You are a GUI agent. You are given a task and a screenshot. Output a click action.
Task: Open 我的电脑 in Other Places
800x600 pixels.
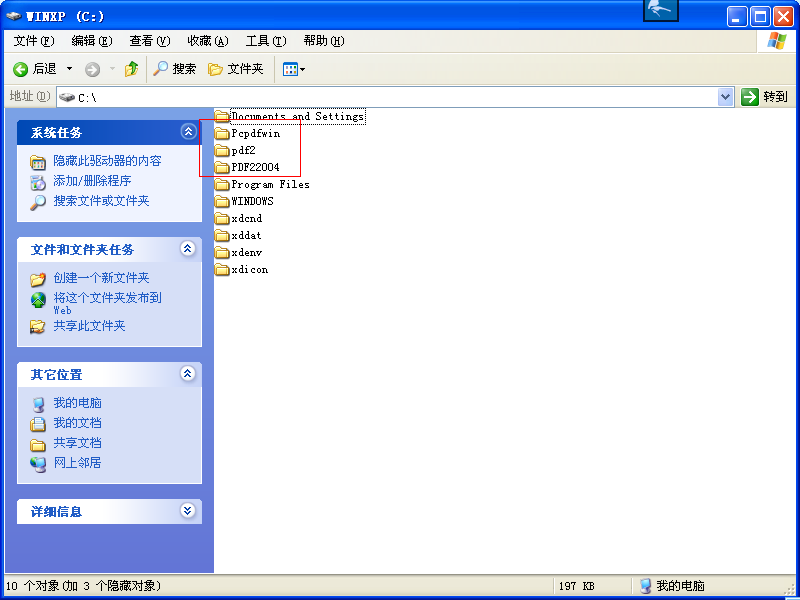(x=78, y=403)
